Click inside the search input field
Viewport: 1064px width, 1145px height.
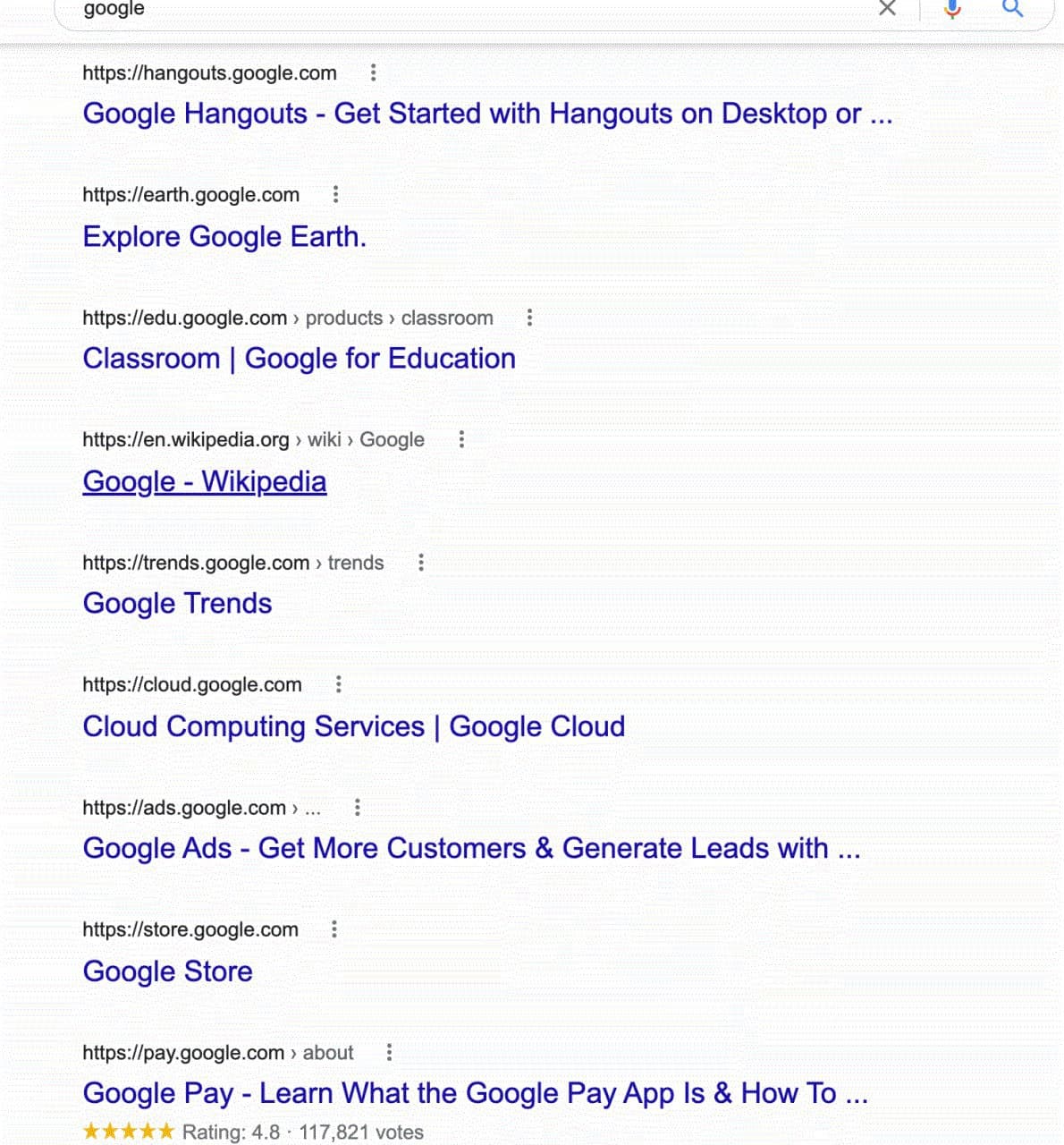pyautogui.click(x=358, y=11)
